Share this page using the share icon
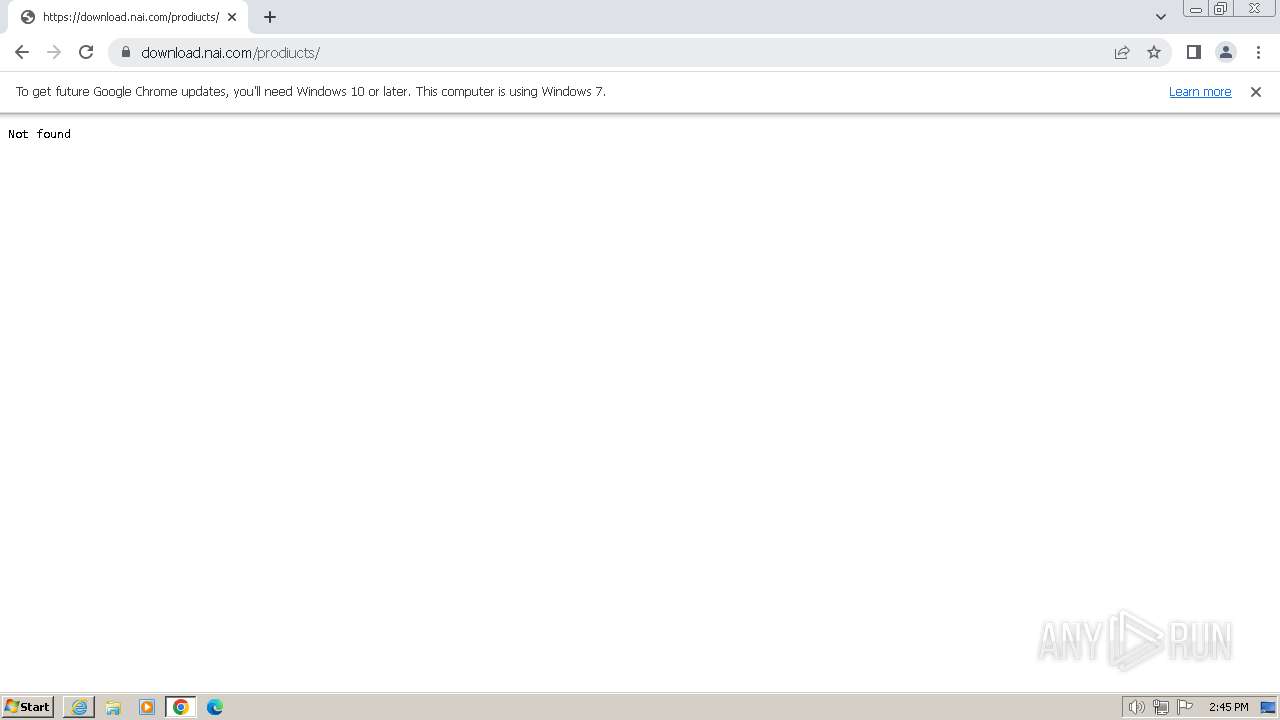Viewport: 1280px width, 720px height. tap(1122, 52)
